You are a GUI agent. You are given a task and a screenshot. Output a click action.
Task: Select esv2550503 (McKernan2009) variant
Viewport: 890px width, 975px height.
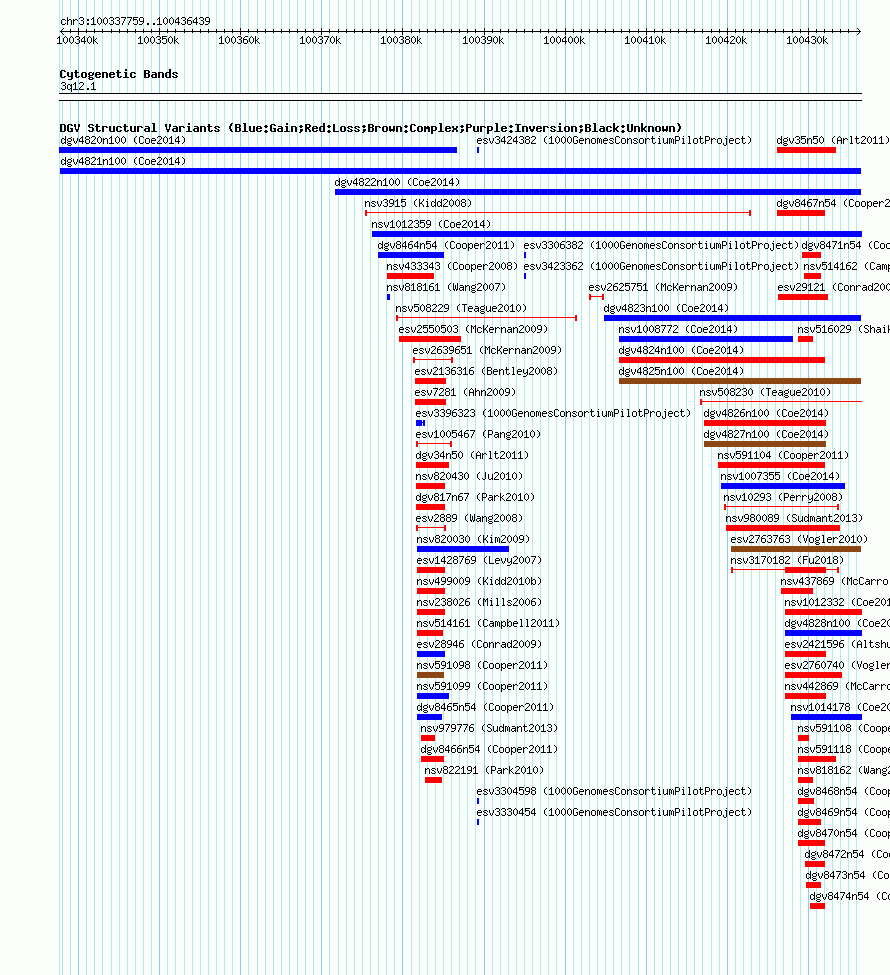pyautogui.click(x=473, y=330)
